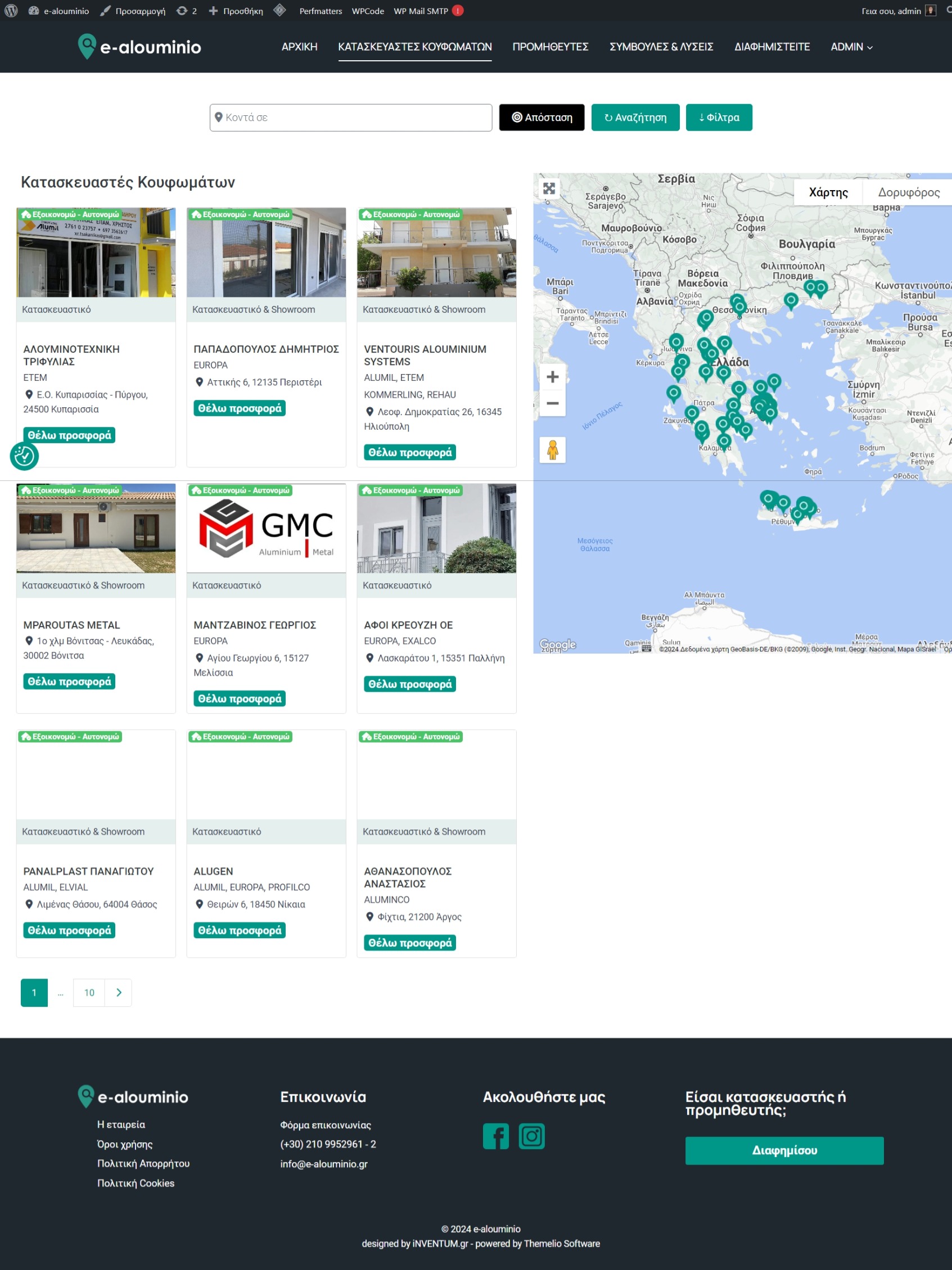Open Πολιτική Απορρήτου privacy link
This screenshot has height=1270, width=952.
tap(143, 1164)
